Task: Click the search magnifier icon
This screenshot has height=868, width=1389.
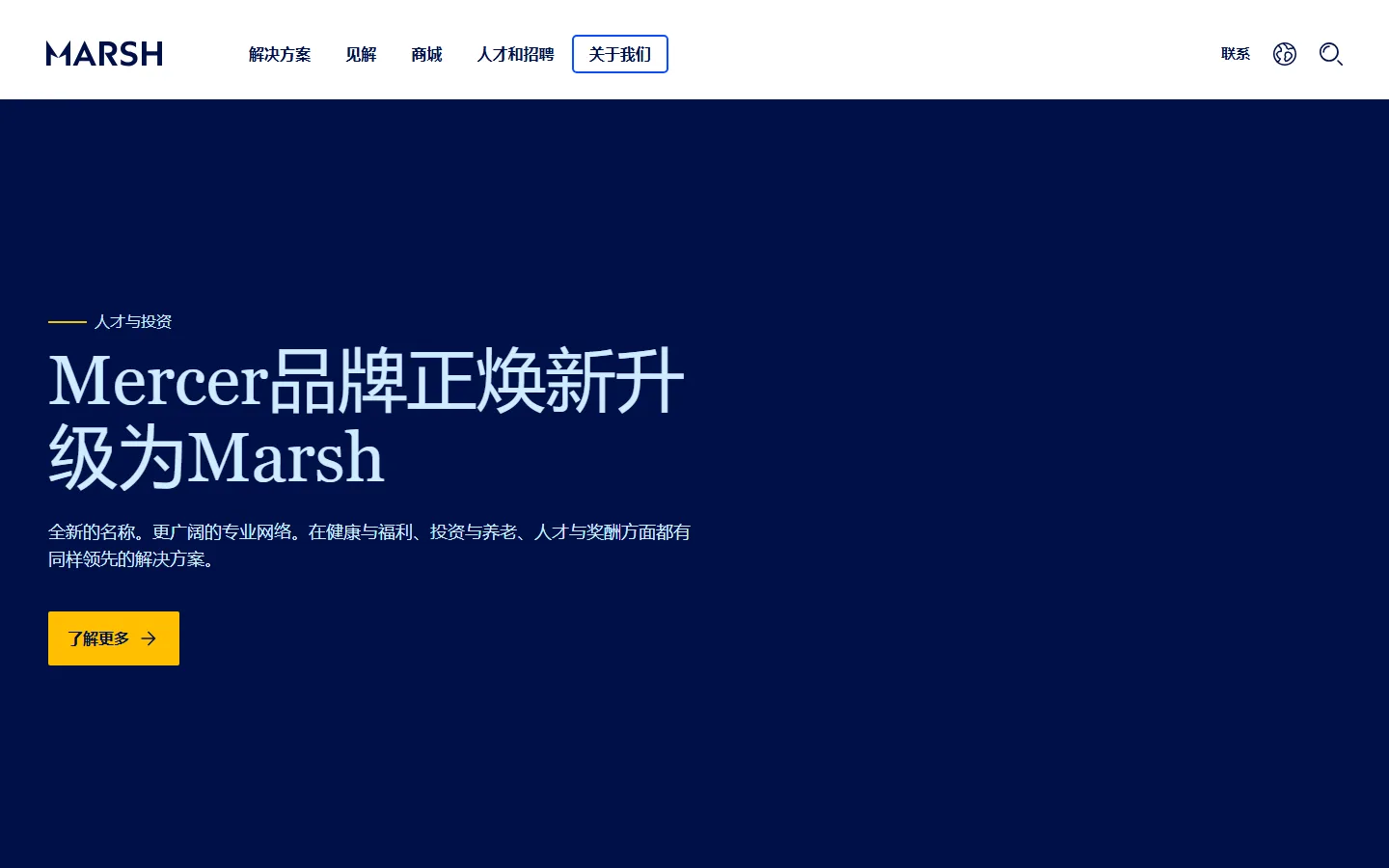Action: [1331, 54]
